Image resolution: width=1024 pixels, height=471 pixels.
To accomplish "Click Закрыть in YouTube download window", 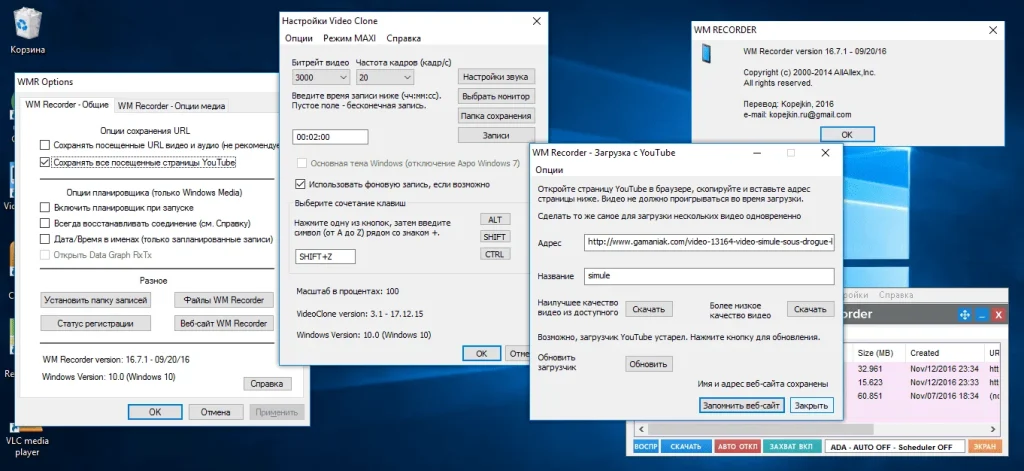I will pos(812,406).
